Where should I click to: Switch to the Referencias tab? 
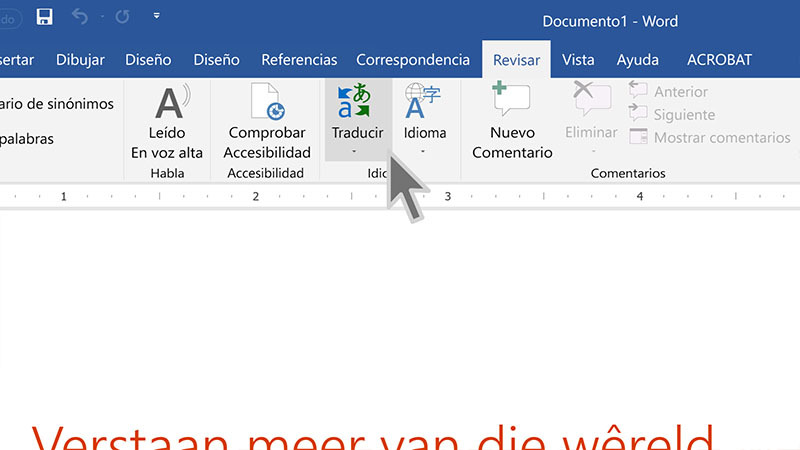click(297, 60)
